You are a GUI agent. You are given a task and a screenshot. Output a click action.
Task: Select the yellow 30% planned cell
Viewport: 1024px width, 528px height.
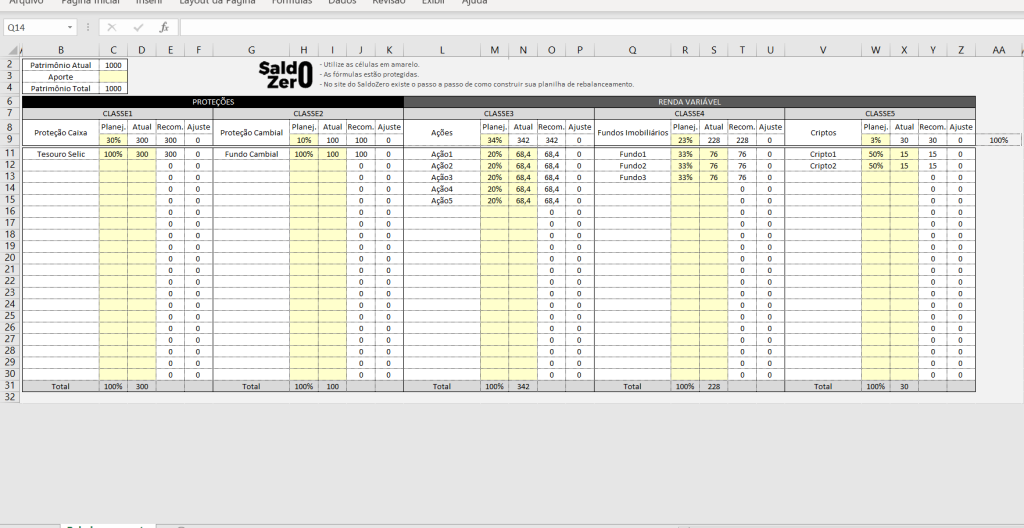(113, 140)
